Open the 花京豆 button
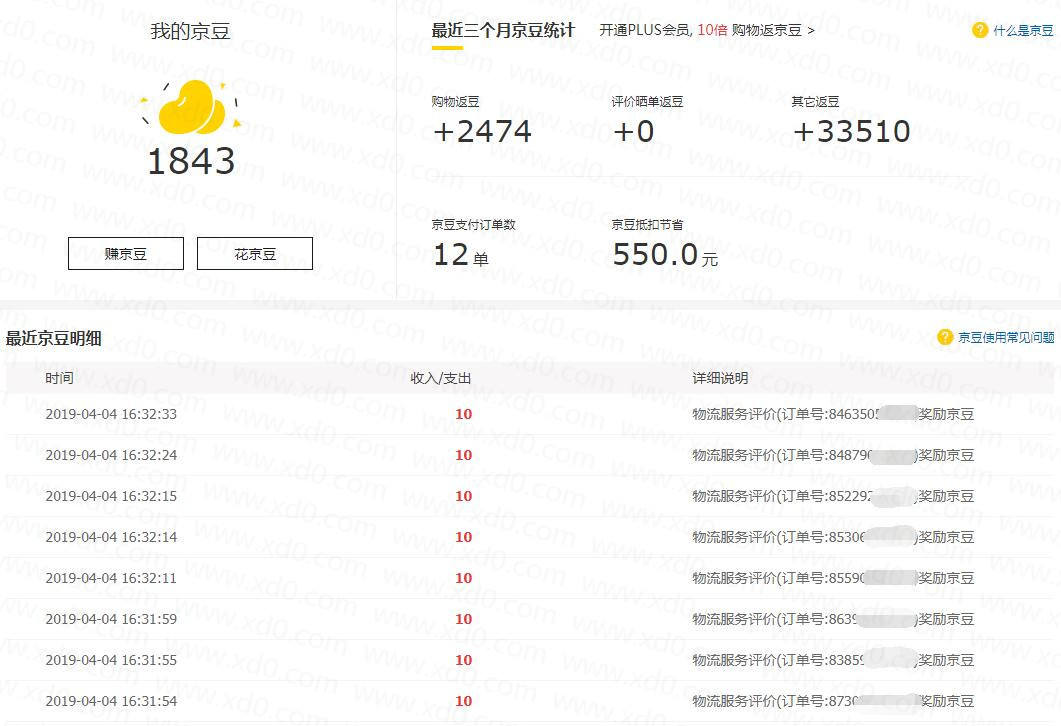The height and width of the screenshot is (726, 1061). point(255,253)
